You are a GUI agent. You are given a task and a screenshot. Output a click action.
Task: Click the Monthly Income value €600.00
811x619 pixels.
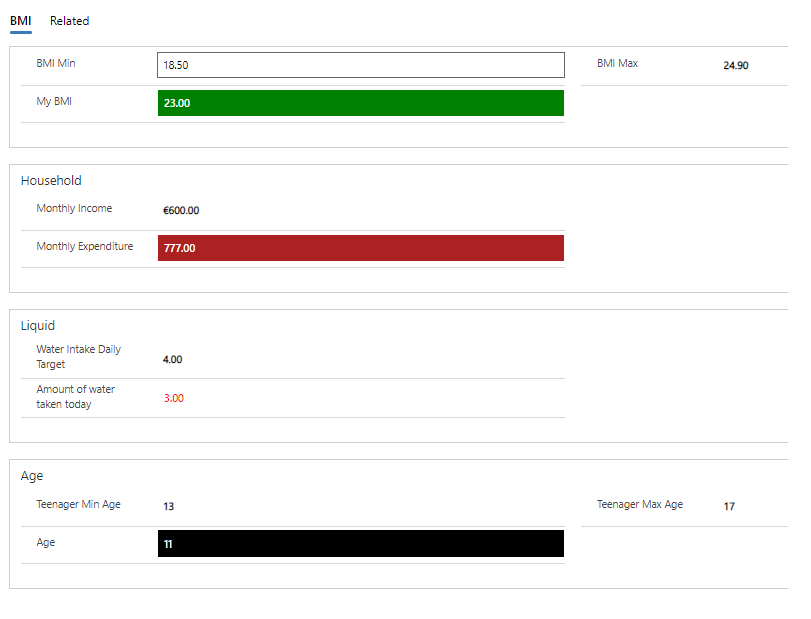tap(181, 210)
